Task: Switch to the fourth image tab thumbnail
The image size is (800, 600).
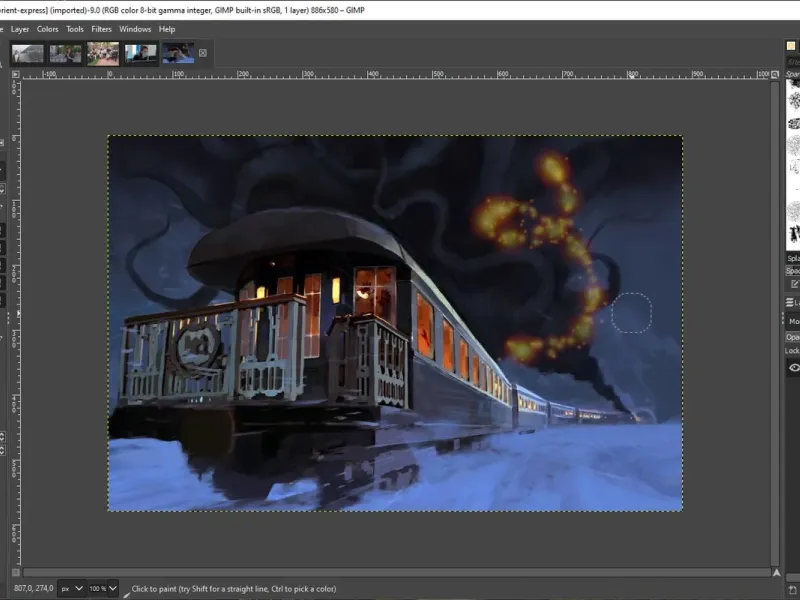Action: click(x=140, y=54)
